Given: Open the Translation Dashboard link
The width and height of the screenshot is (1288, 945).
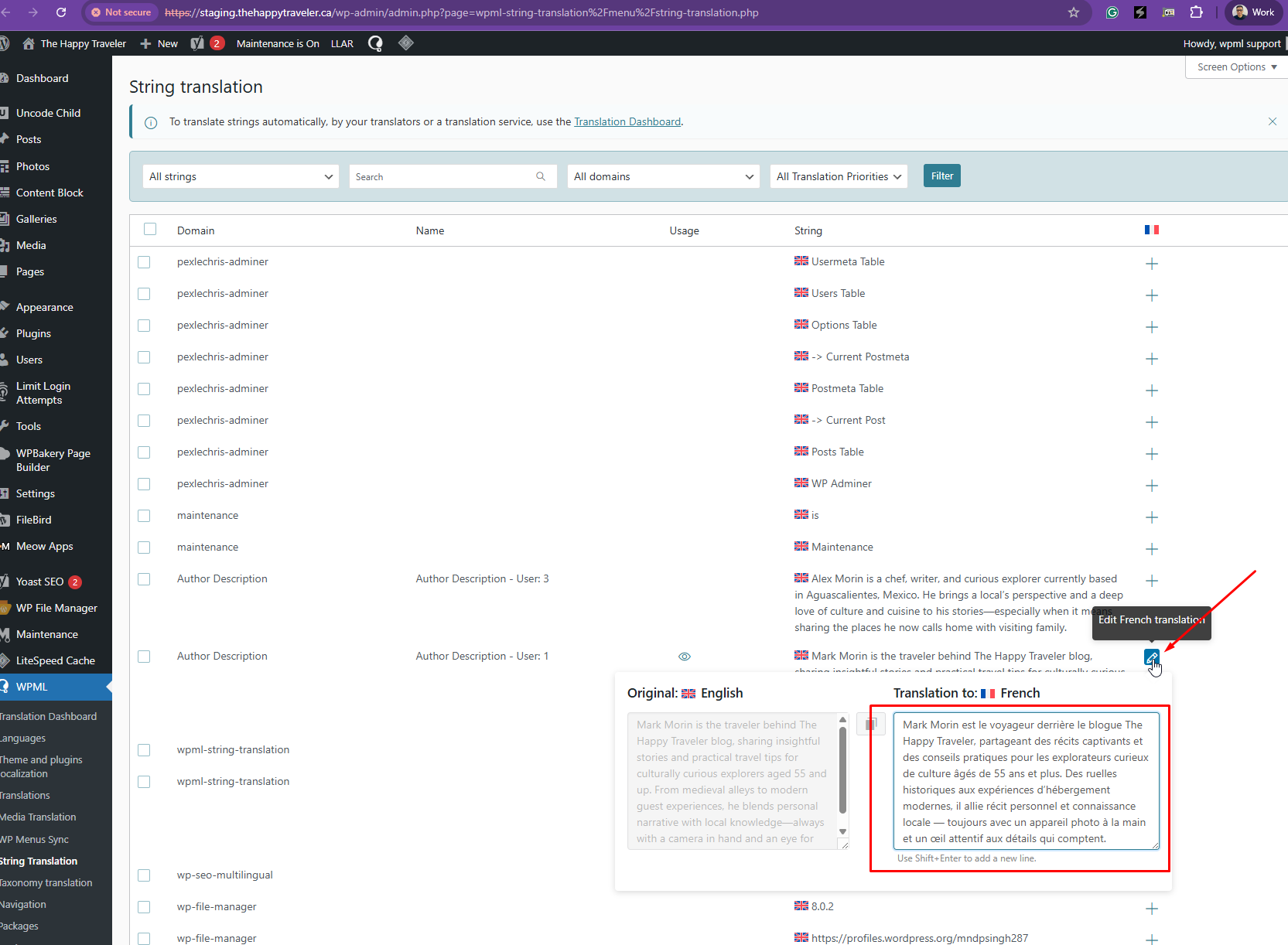Looking at the screenshot, I should pos(627,121).
